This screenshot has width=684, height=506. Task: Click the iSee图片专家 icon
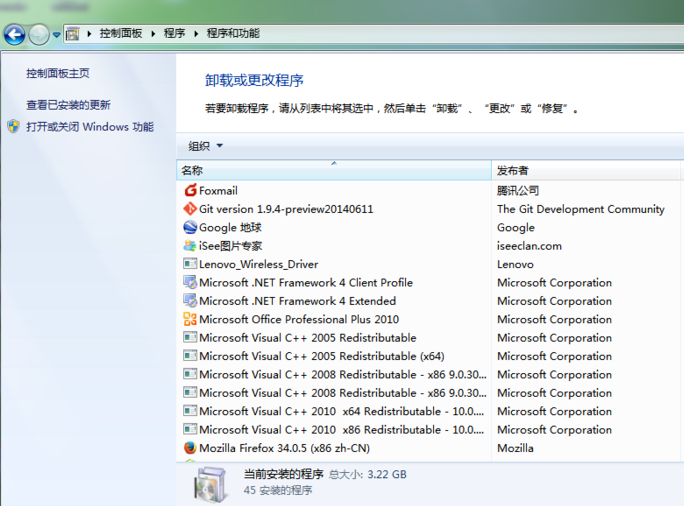[x=190, y=246]
